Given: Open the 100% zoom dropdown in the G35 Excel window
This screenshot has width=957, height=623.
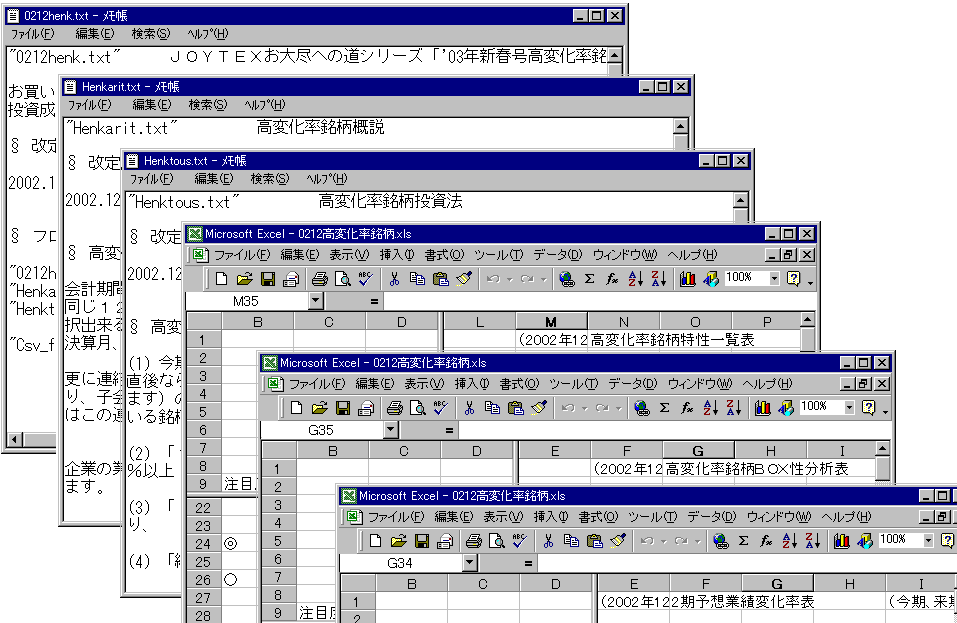Looking at the screenshot, I should 850,408.
